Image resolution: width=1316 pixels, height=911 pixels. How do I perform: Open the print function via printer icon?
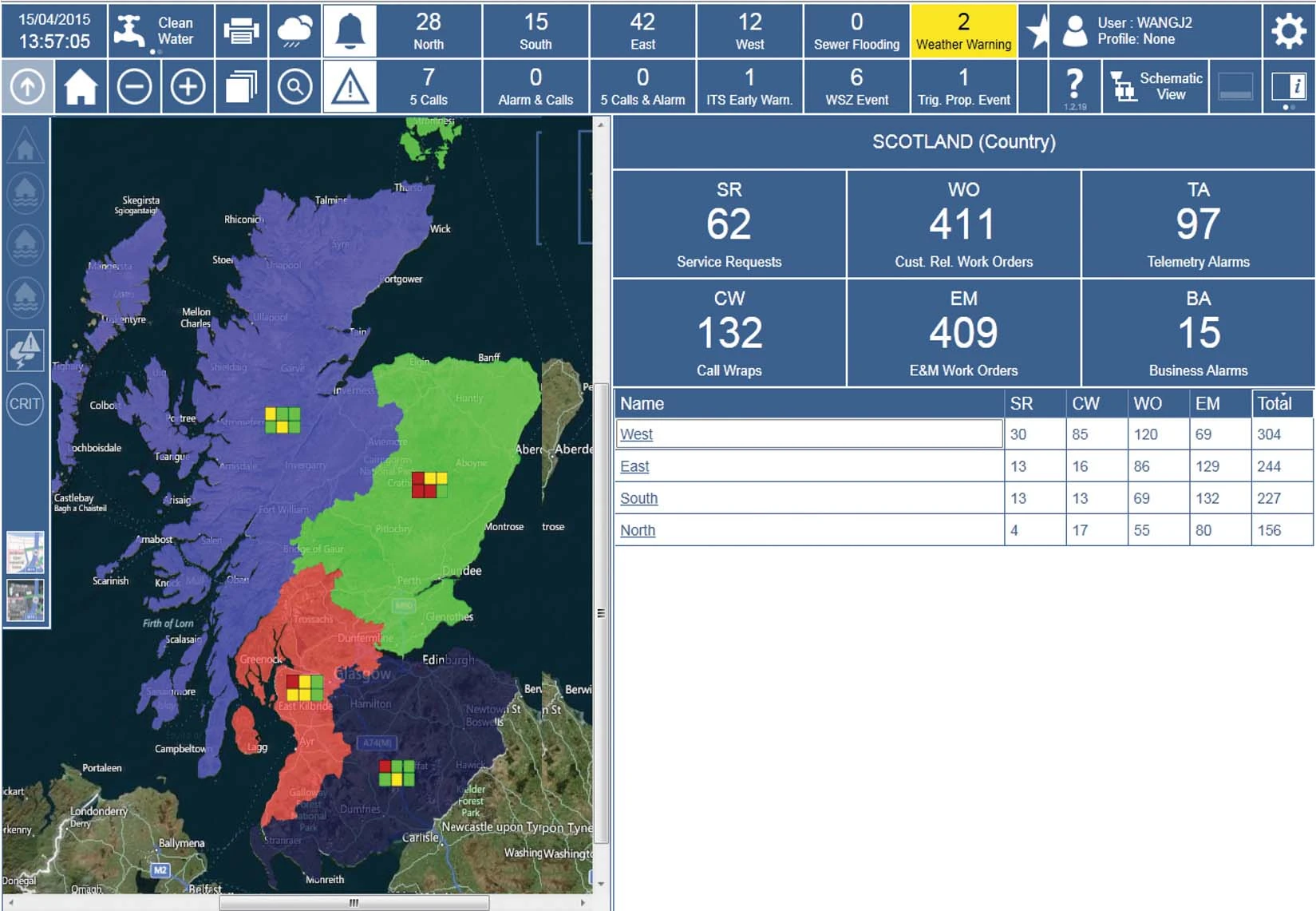(x=241, y=30)
